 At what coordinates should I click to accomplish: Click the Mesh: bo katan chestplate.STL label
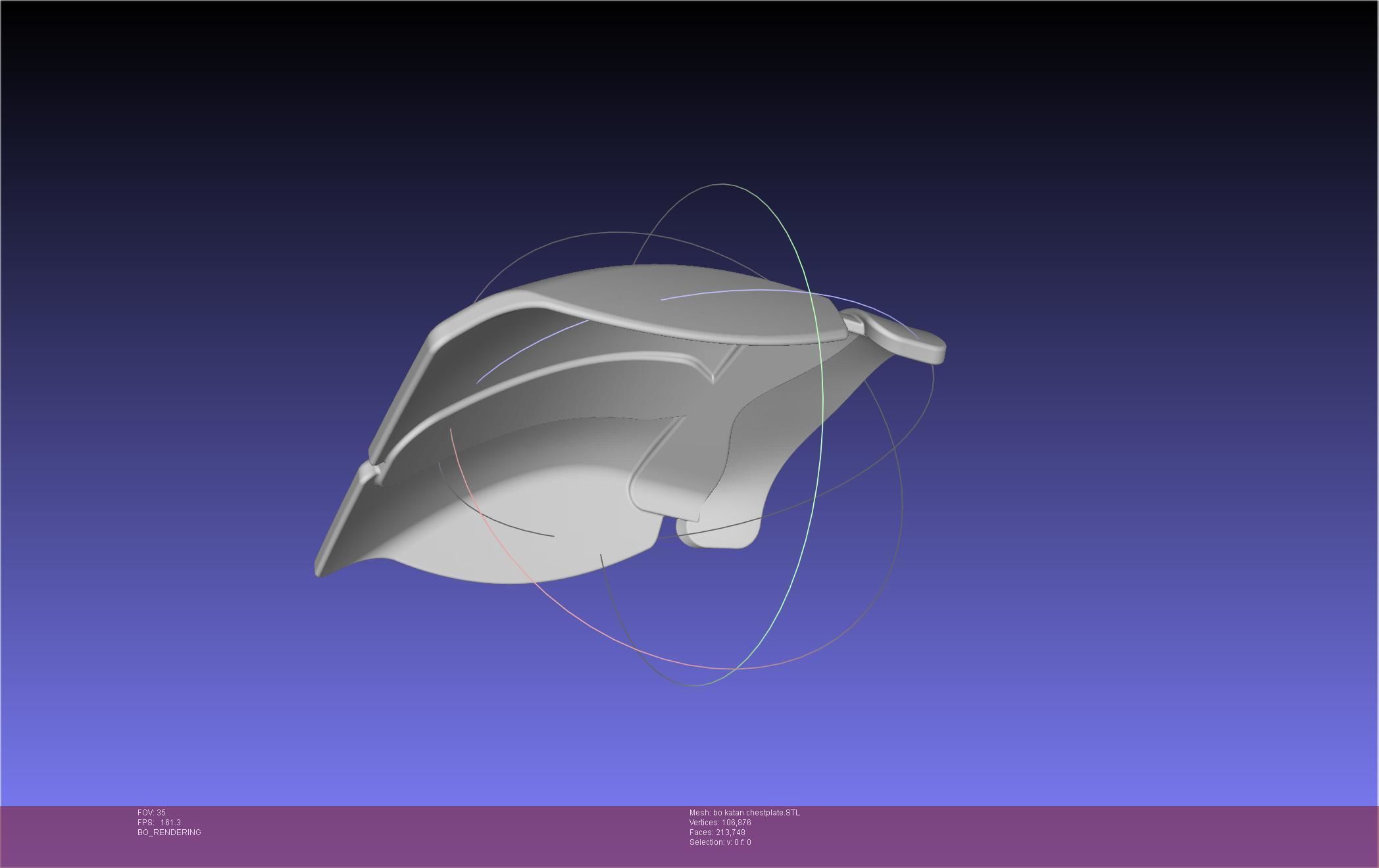coord(744,813)
